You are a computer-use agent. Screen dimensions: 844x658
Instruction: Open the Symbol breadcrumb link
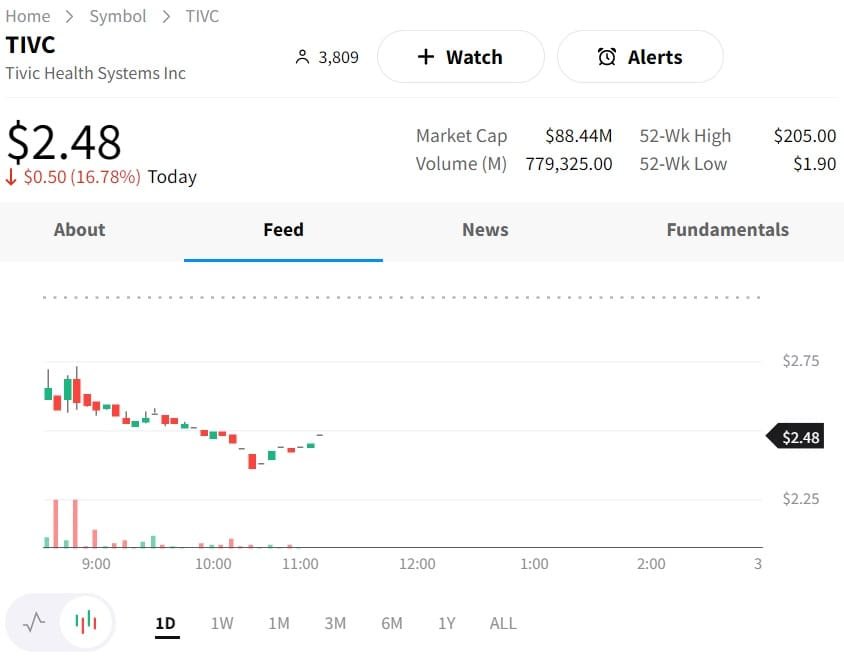coord(118,16)
